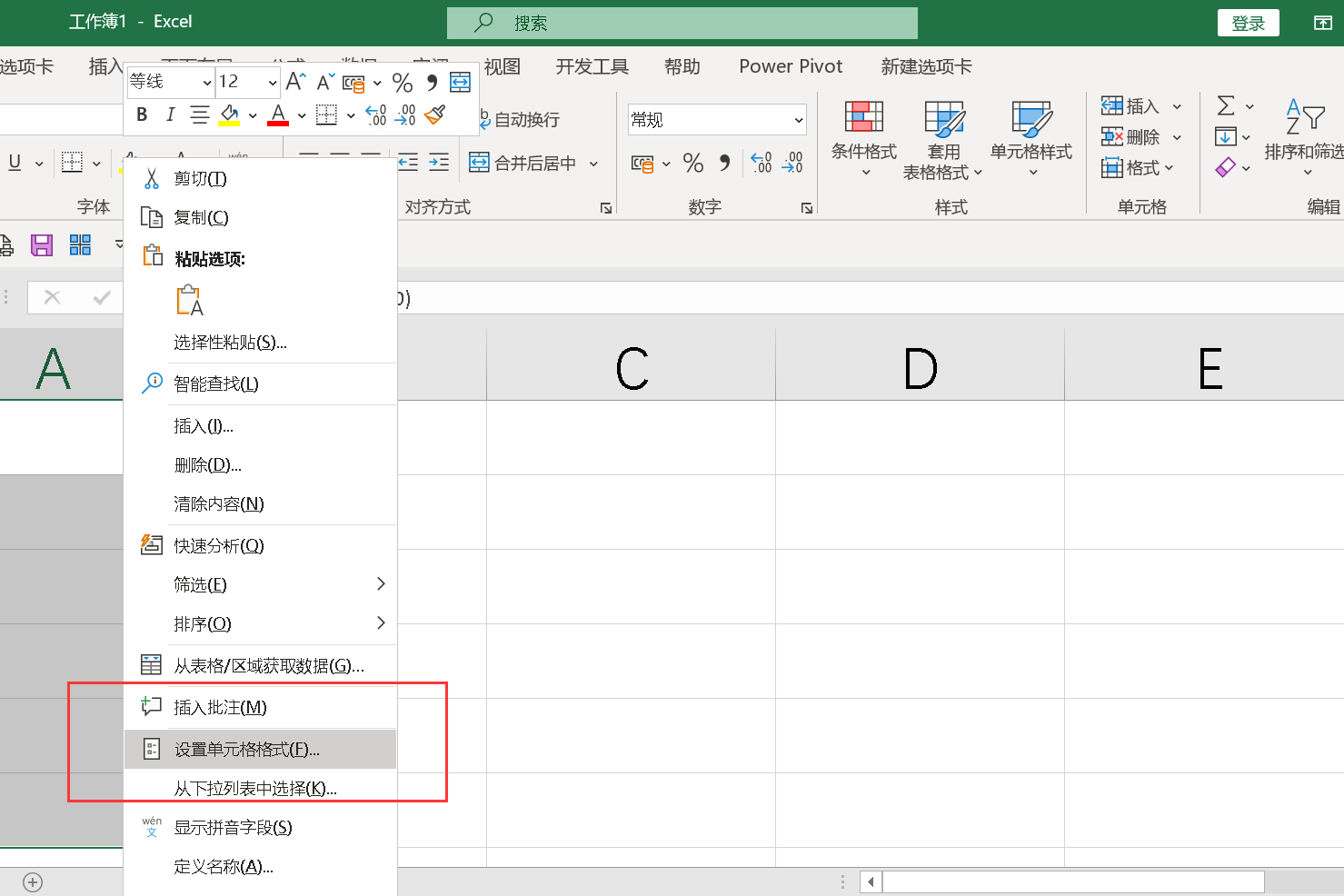Image resolution: width=1344 pixels, height=896 pixels.
Task: Click the 搜索 search box
Action: click(682, 23)
